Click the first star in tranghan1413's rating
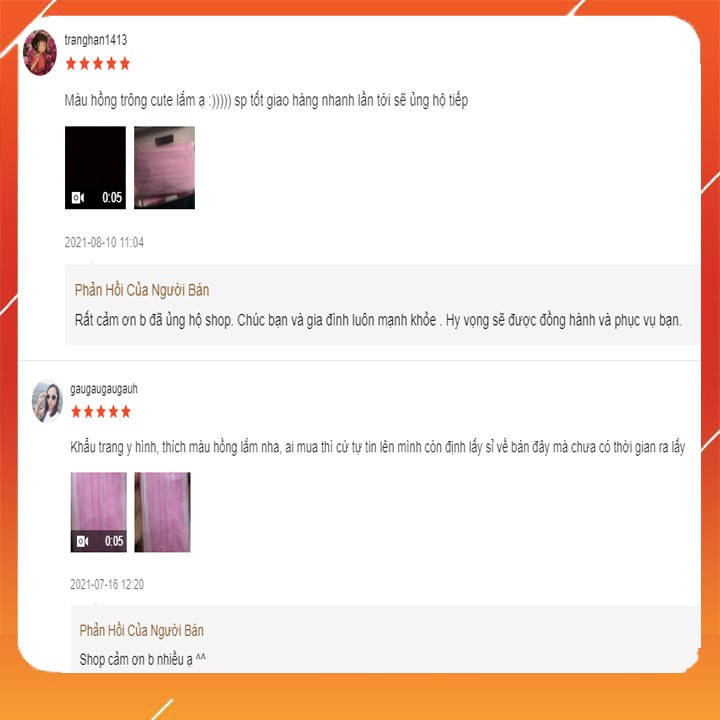This screenshot has width=720, height=720. pos(71,64)
